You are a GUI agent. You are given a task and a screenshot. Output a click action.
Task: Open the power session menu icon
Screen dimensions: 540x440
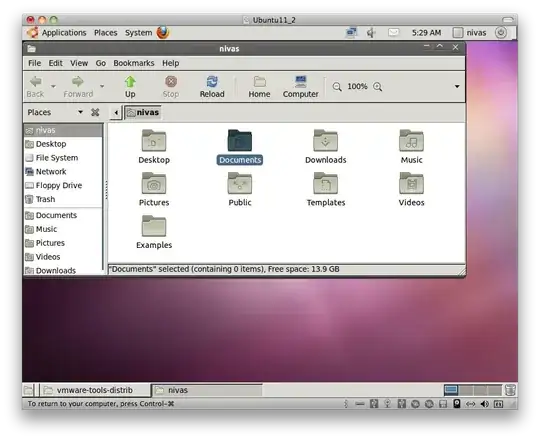click(501, 33)
